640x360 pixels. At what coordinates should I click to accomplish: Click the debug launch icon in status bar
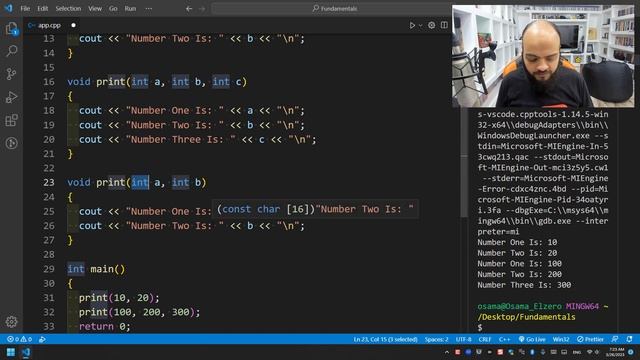(x=42, y=339)
